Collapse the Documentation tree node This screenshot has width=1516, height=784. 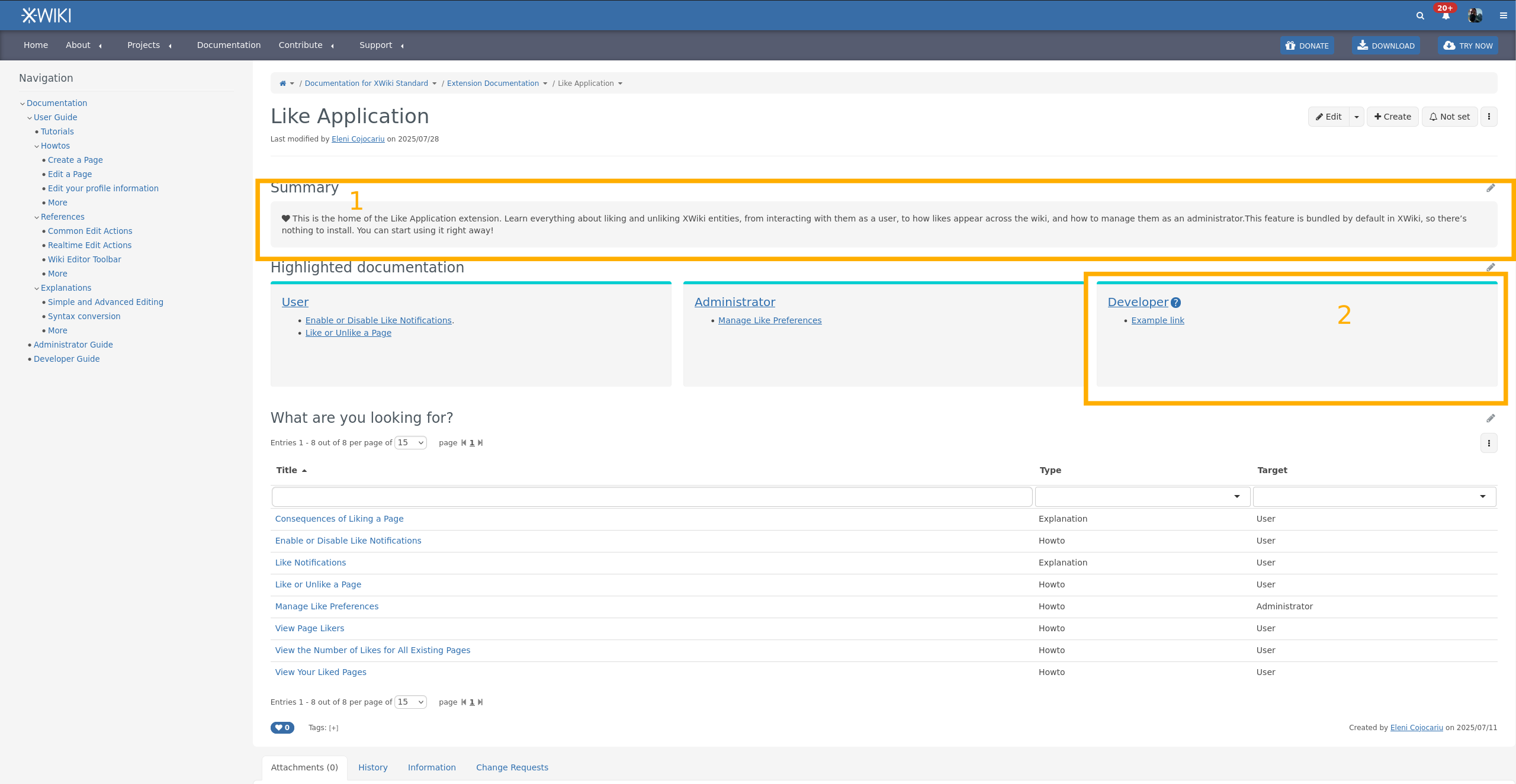(23, 104)
